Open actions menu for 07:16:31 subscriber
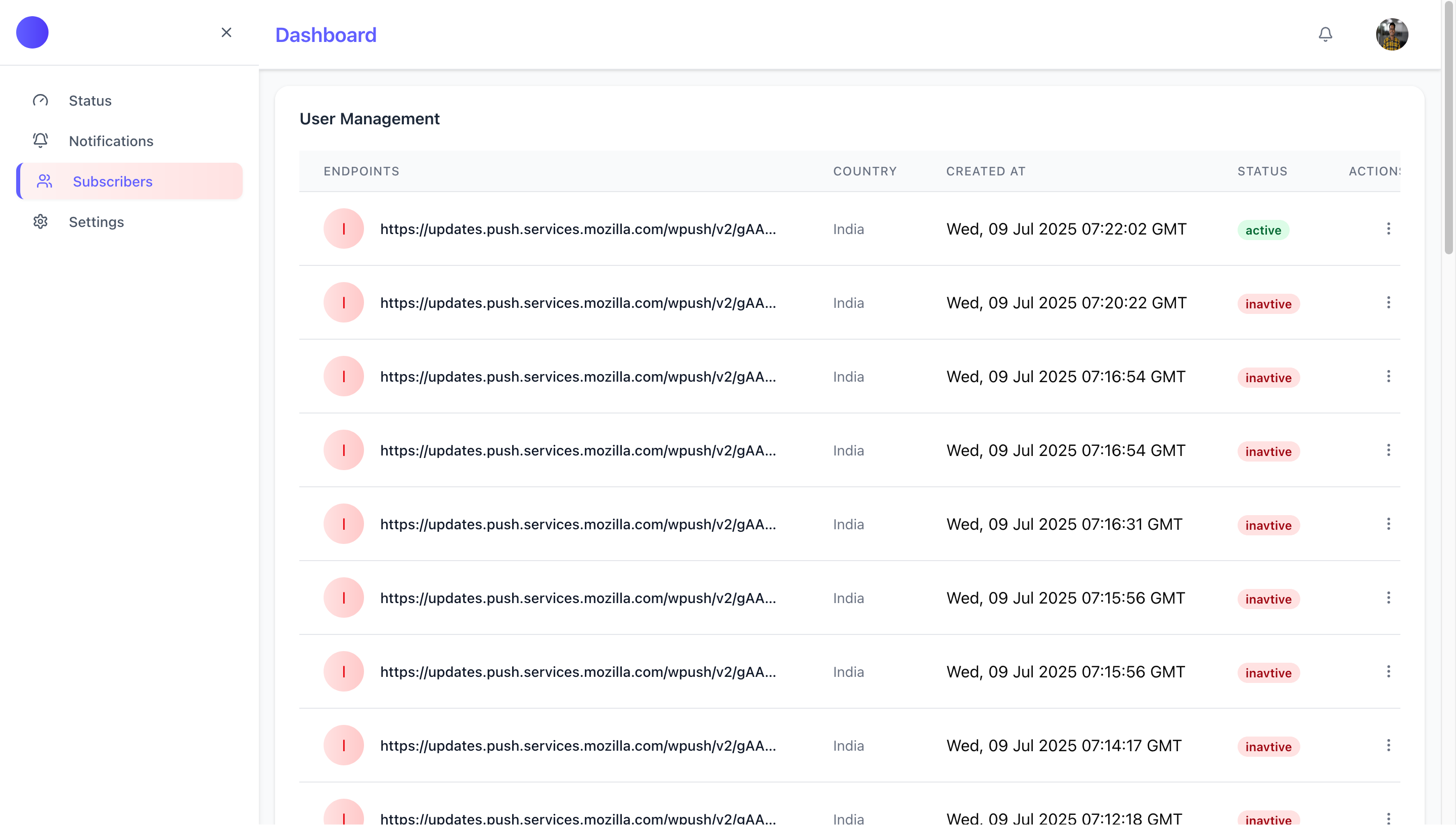This screenshot has width=1456, height=825. [1389, 524]
